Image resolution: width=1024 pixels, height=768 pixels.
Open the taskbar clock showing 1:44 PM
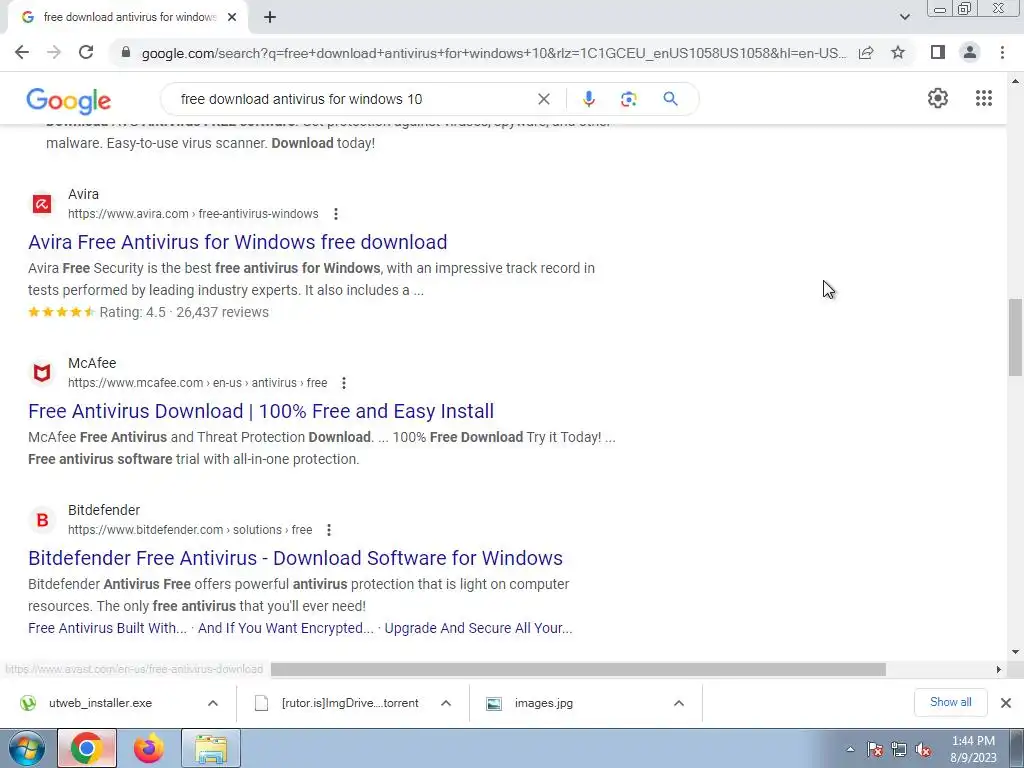pos(973,749)
